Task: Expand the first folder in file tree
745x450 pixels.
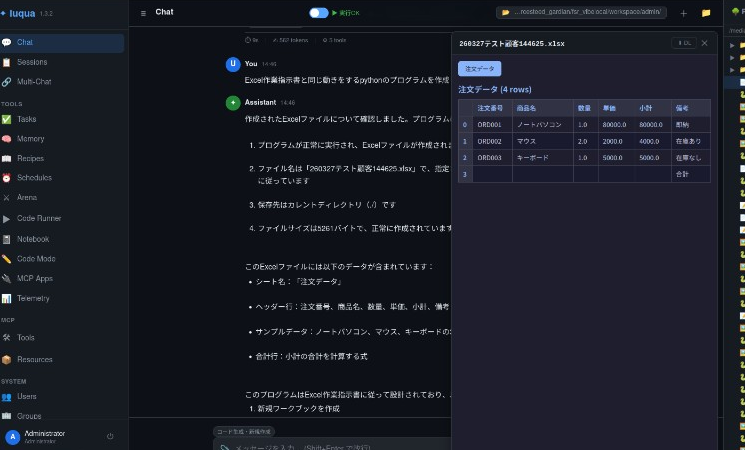Action: (732, 46)
